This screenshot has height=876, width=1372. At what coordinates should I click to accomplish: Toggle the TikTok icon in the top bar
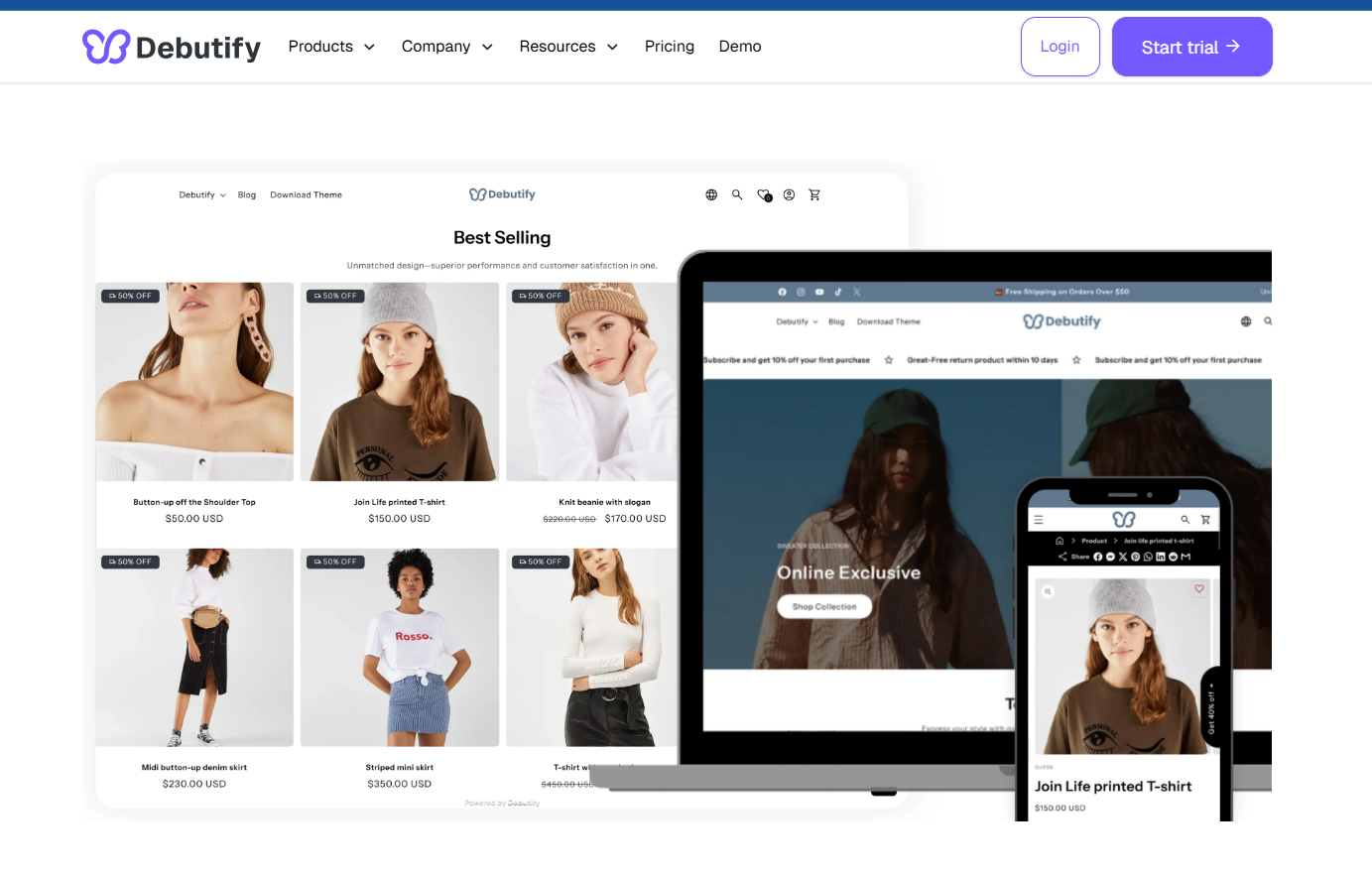(x=838, y=292)
